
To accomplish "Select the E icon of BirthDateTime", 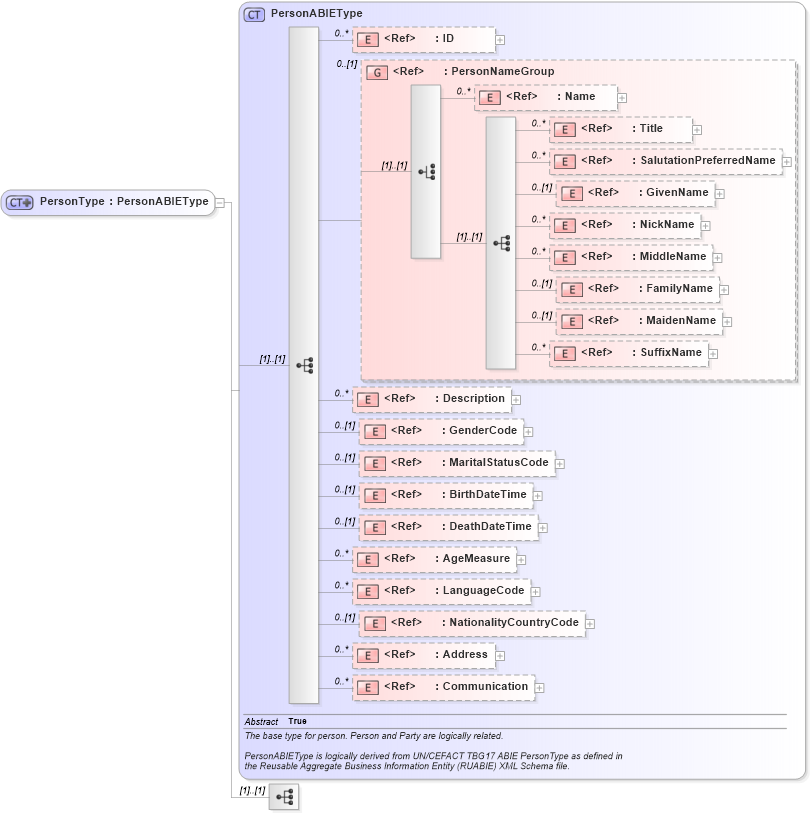I will tap(375, 495).
